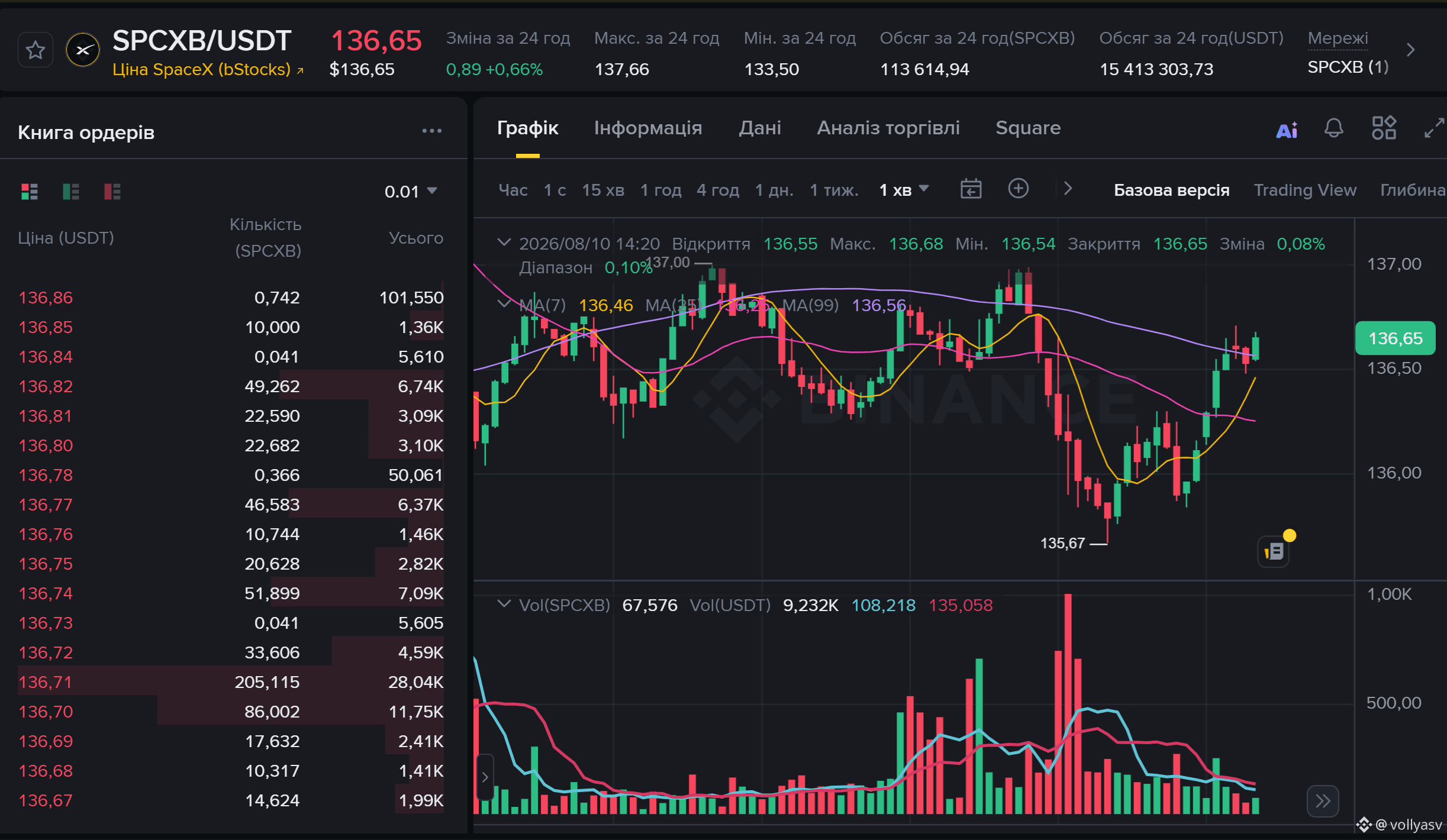Select Базова версія chart mode
Image resolution: width=1447 pixels, height=840 pixels.
(x=1172, y=190)
